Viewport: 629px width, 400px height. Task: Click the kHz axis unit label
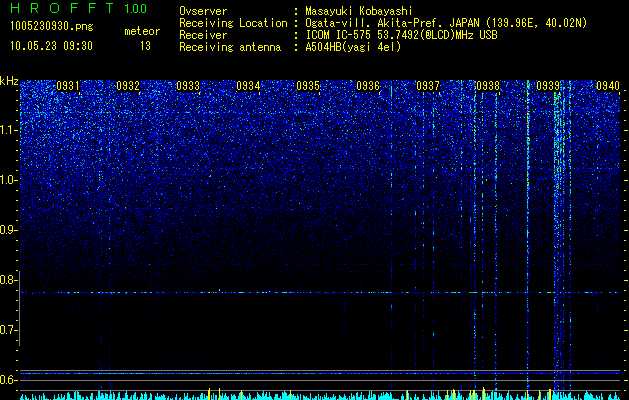[x=9, y=81]
